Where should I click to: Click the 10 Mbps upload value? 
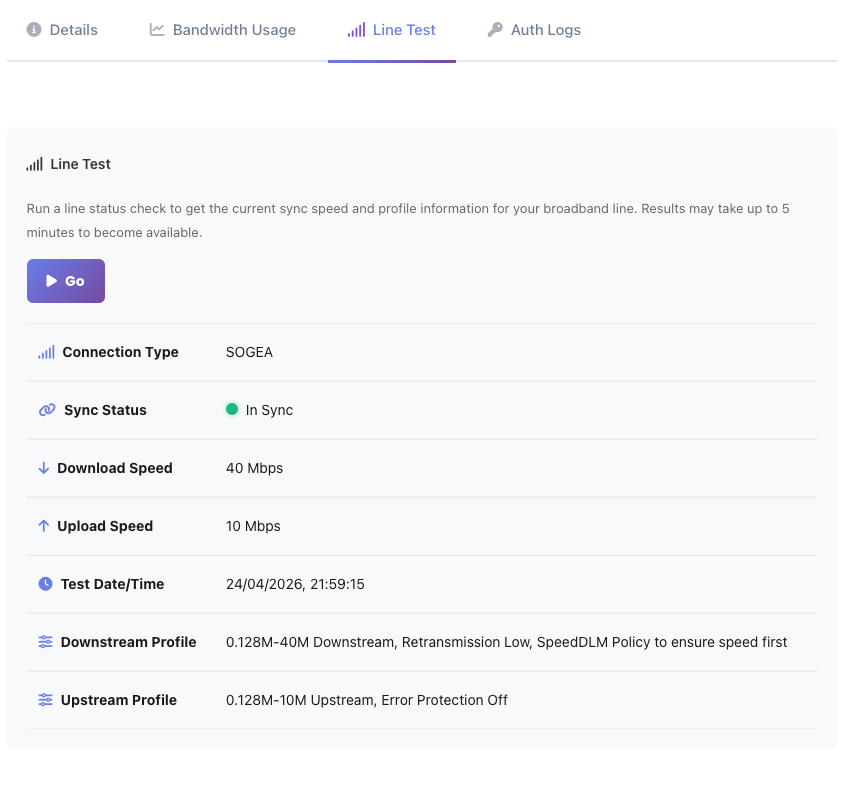[253, 526]
